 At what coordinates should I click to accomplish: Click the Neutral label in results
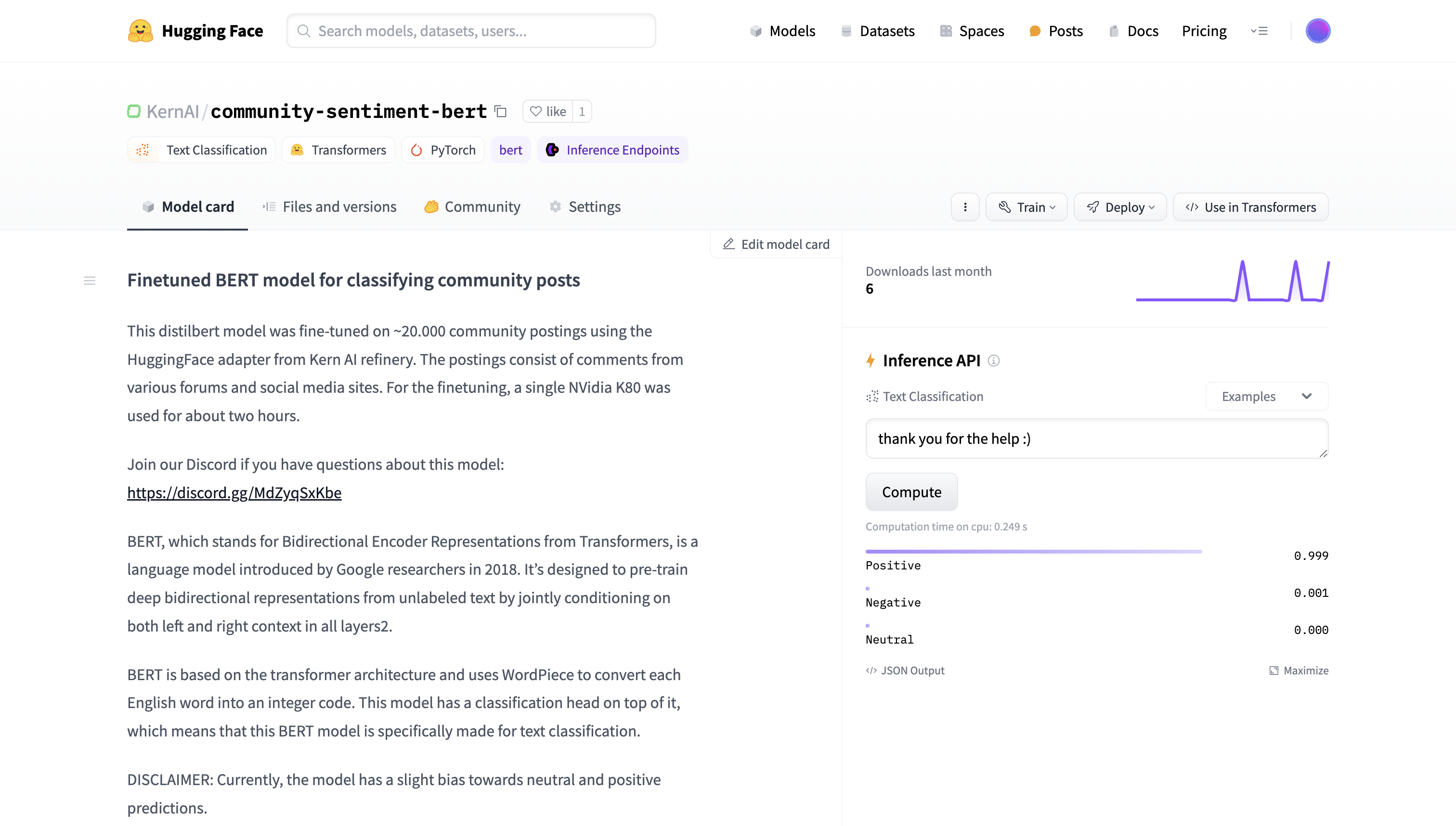[x=889, y=639]
